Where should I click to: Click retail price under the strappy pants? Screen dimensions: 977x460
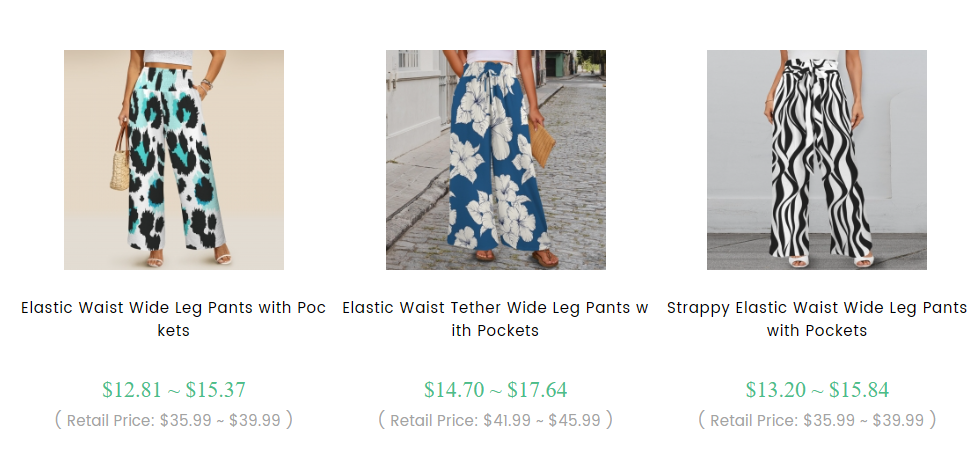click(x=816, y=421)
